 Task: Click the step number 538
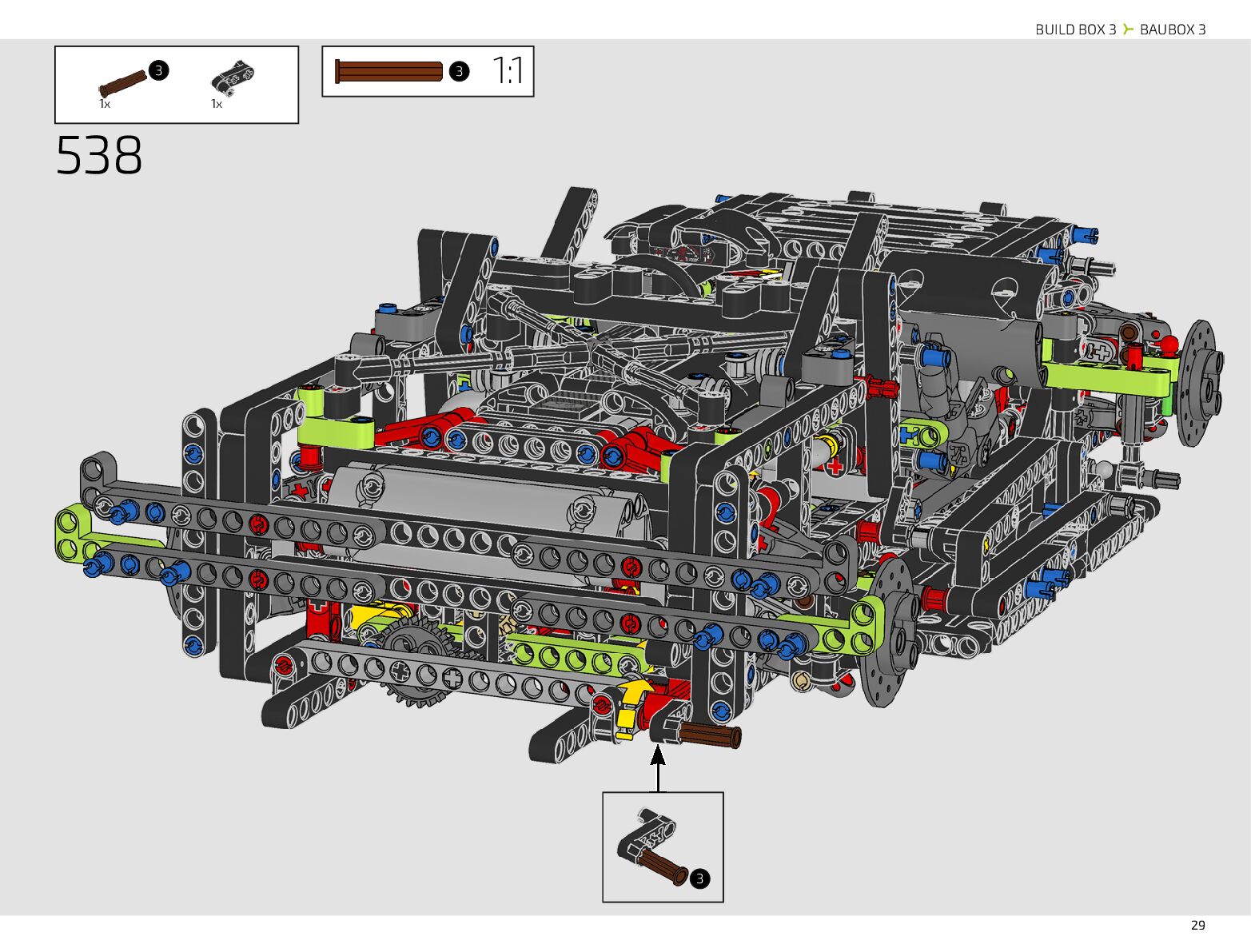tap(99, 155)
